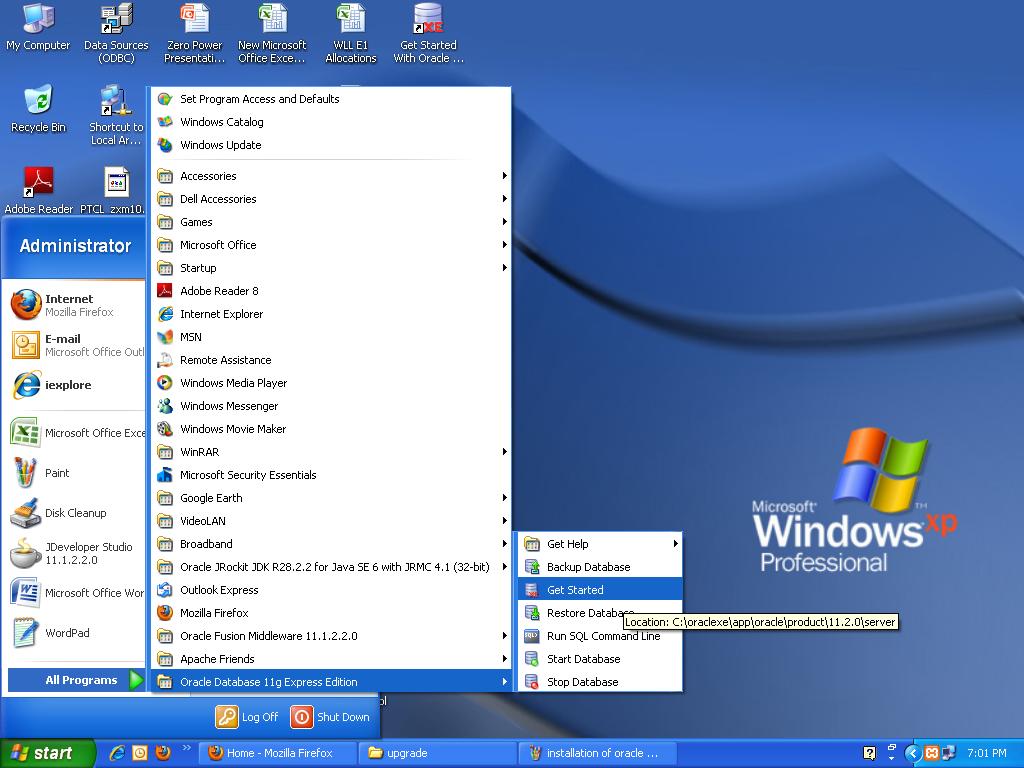
Task: Click the All Programs button
Action: (x=76, y=680)
